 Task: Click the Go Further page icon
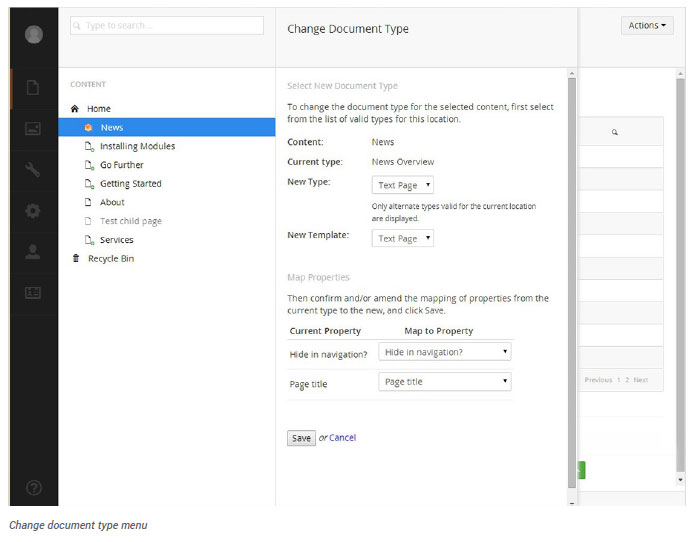pos(89,165)
